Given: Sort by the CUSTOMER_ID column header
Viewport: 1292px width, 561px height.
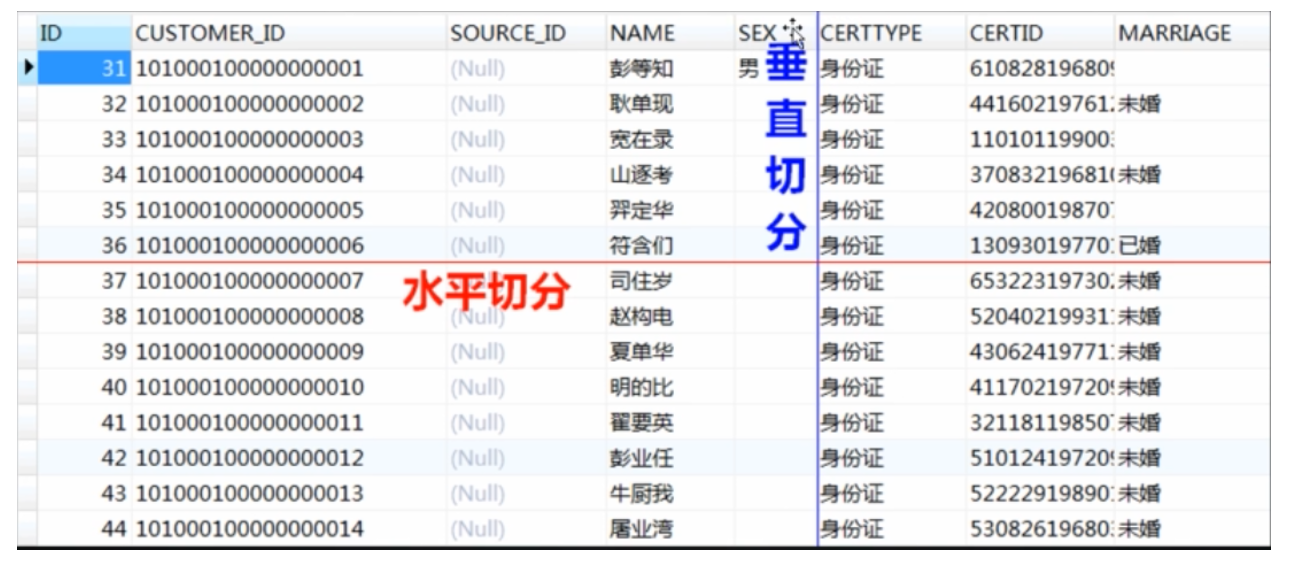Looking at the screenshot, I should pos(289,33).
